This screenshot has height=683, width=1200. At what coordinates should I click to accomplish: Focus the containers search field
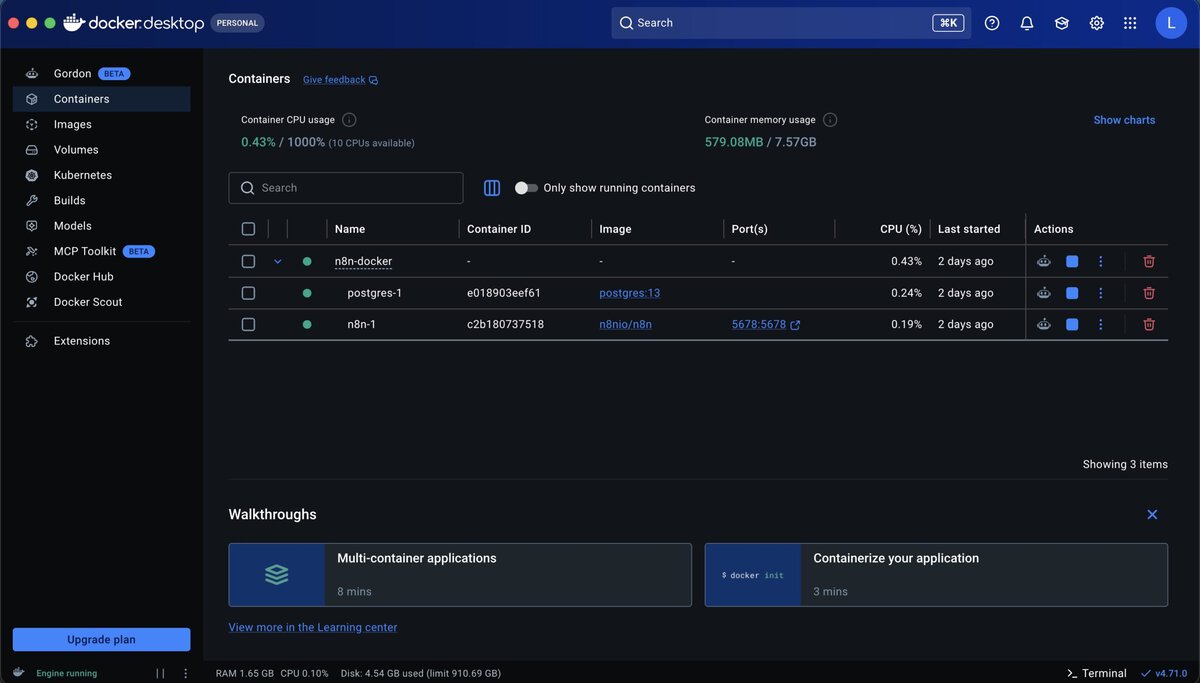[346, 188]
